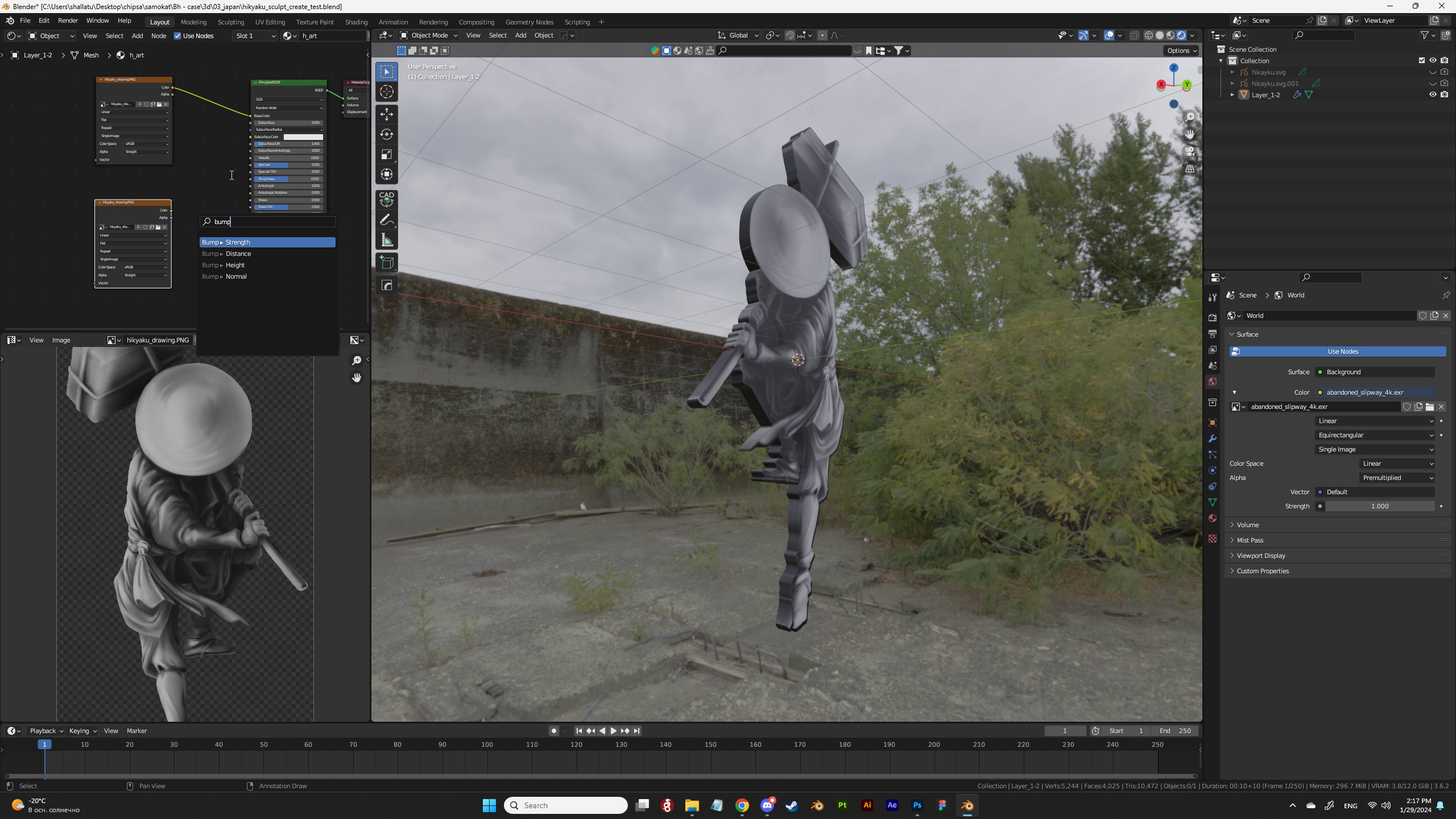Viewport: 1456px width, 819px height.
Task: Select the Scale tool
Action: point(387,155)
